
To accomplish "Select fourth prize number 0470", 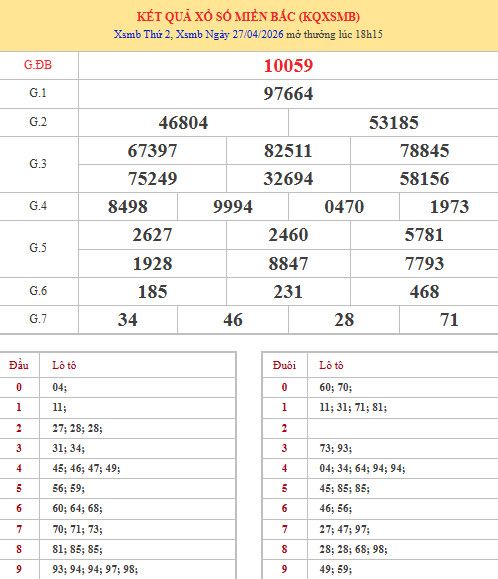I will pos(344,207).
